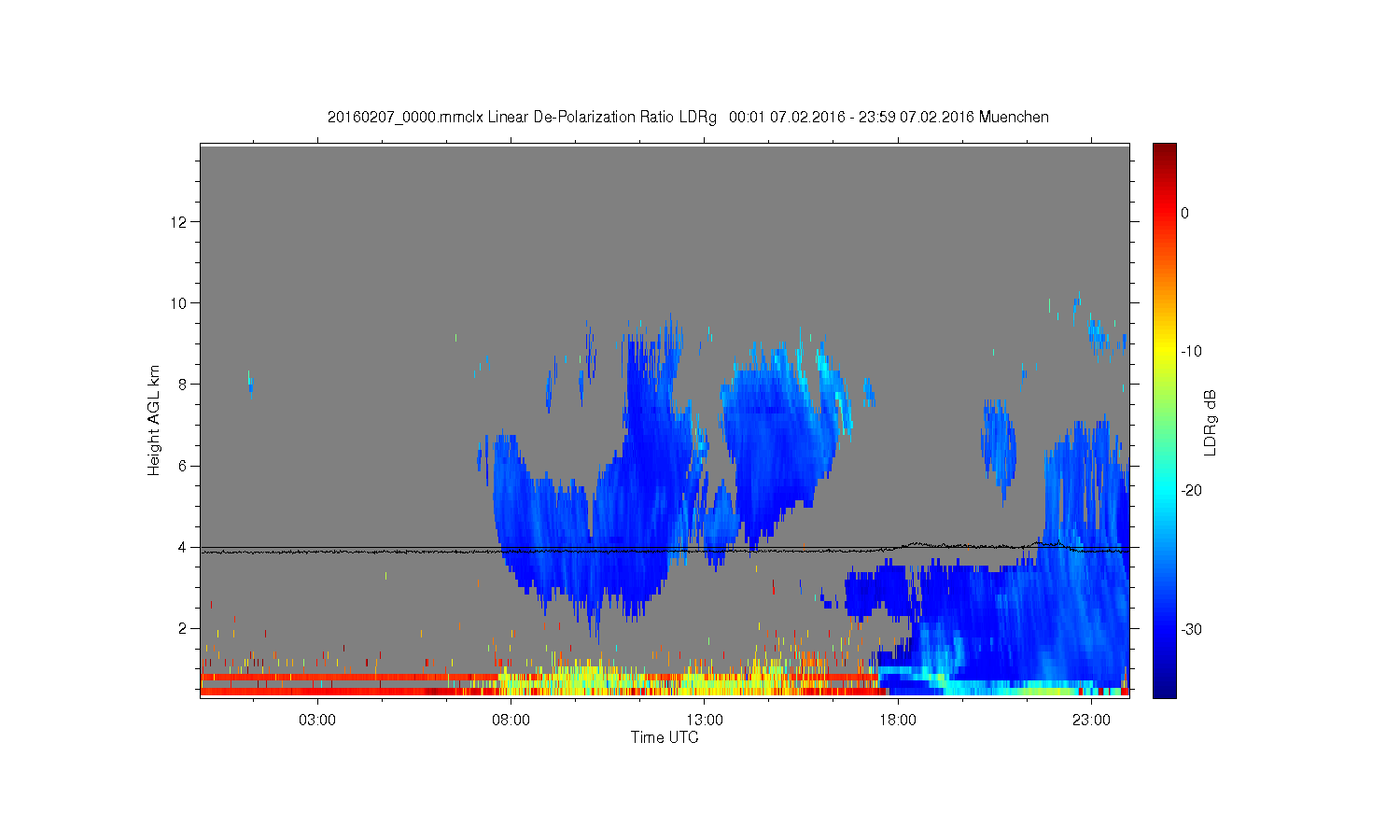This screenshot has width=1400, height=840.
Task: Click the height tick label 2
Action: pos(183,628)
